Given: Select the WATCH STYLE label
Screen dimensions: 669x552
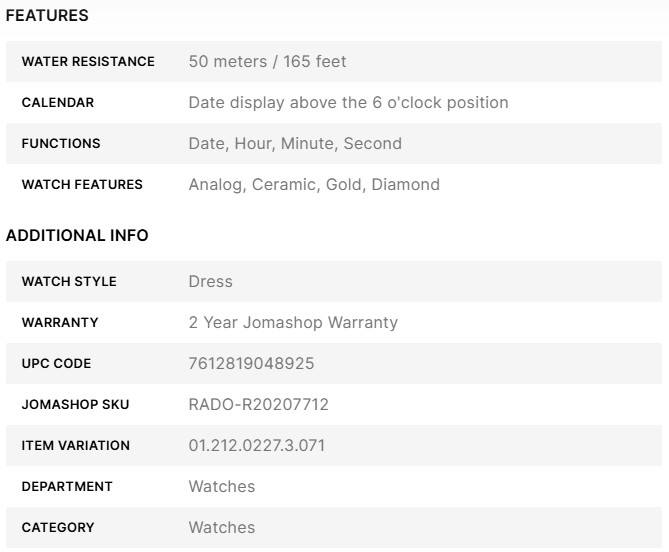Looking at the screenshot, I should point(69,282).
